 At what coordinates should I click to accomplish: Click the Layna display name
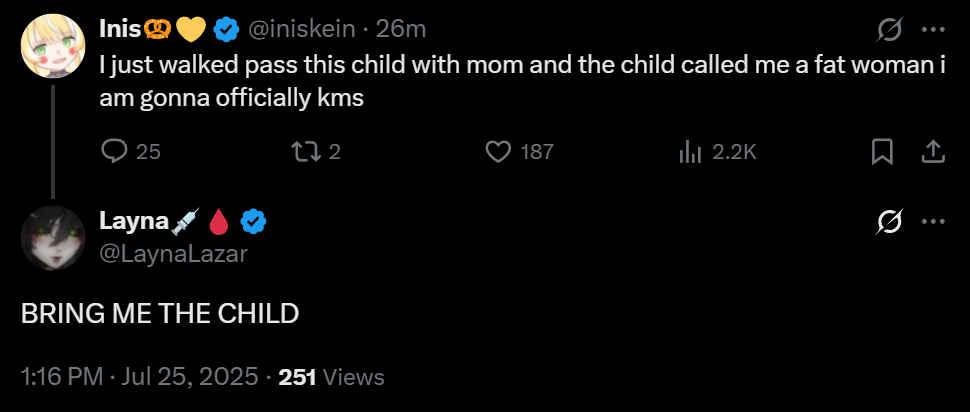click(x=134, y=221)
